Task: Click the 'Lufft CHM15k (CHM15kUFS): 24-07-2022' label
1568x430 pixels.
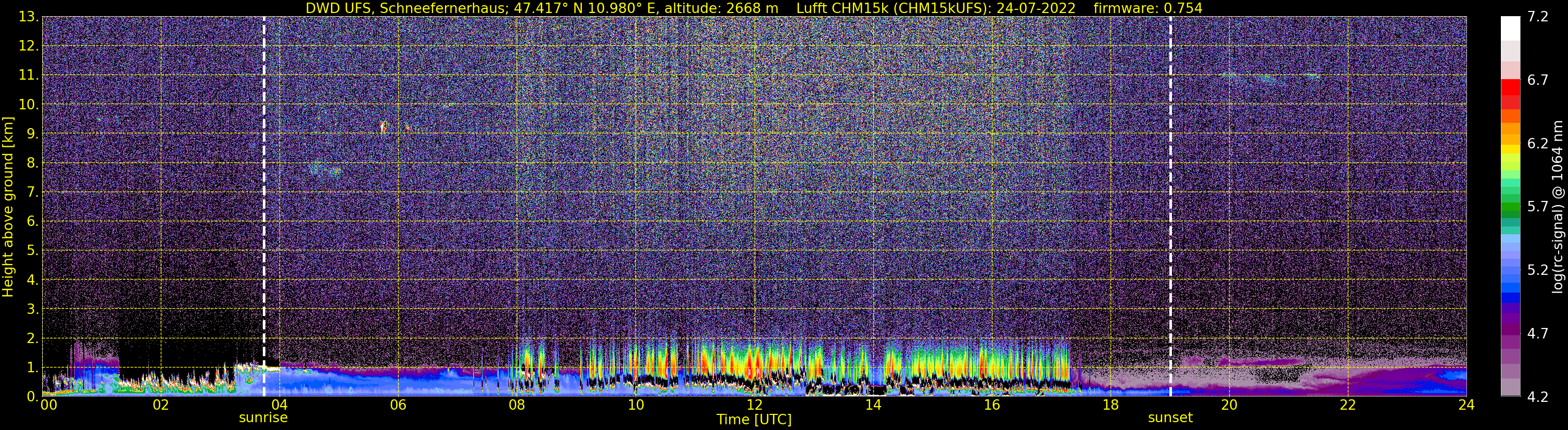Action: 936,8
